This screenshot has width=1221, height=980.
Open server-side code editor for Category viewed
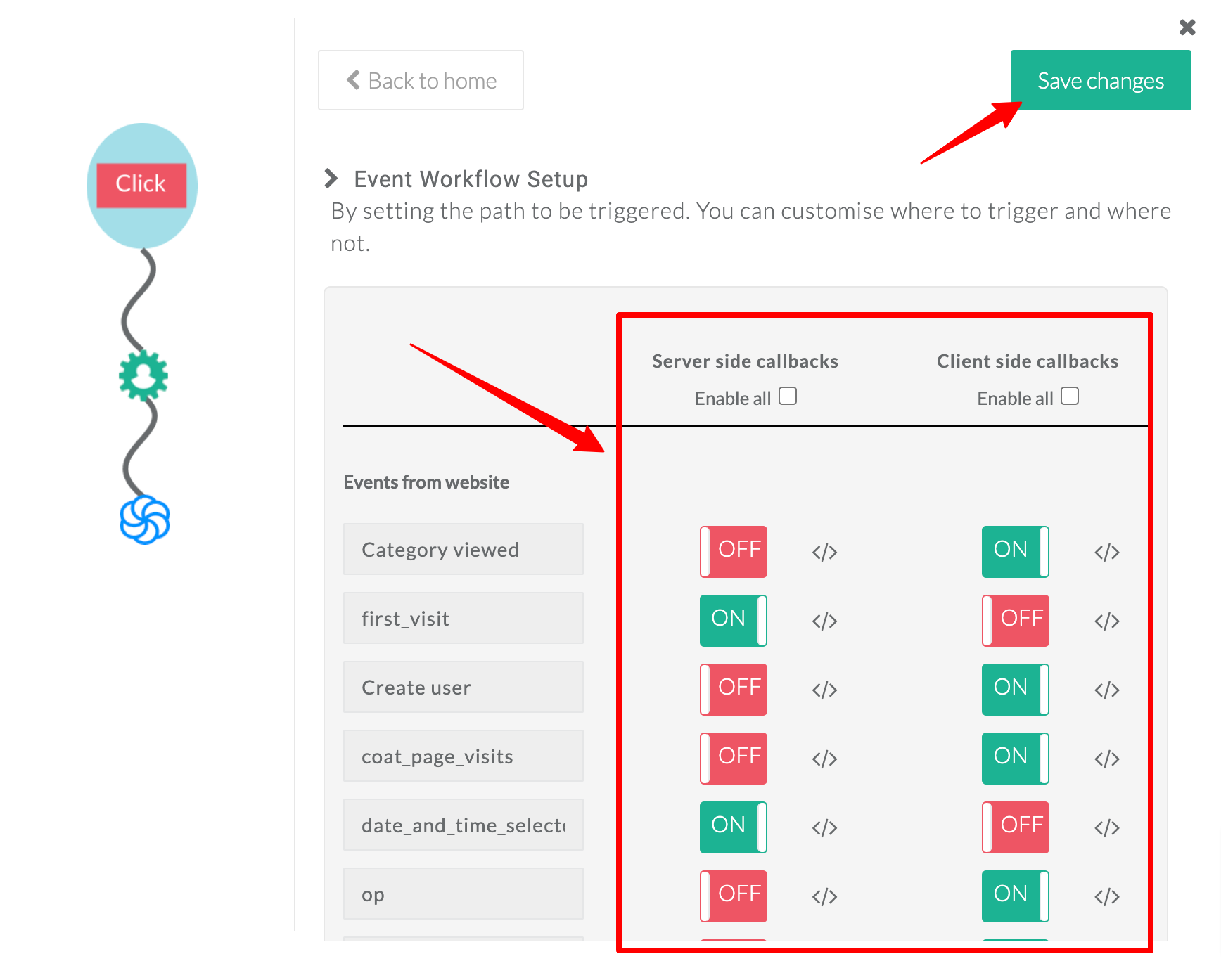coord(824,552)
